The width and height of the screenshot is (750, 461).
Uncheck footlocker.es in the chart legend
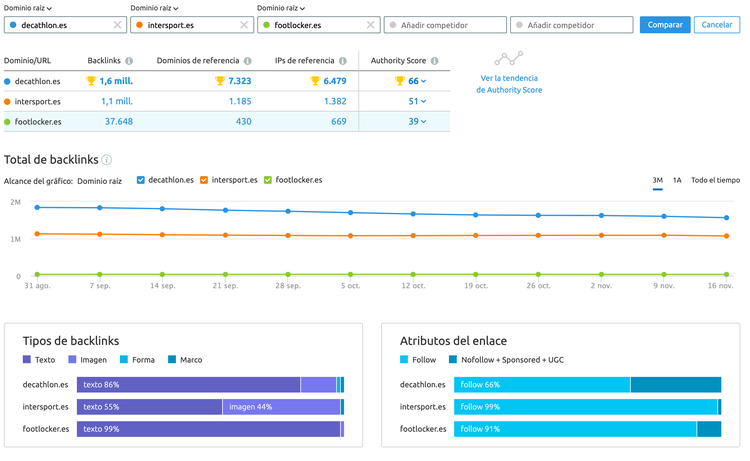[268, 180]
